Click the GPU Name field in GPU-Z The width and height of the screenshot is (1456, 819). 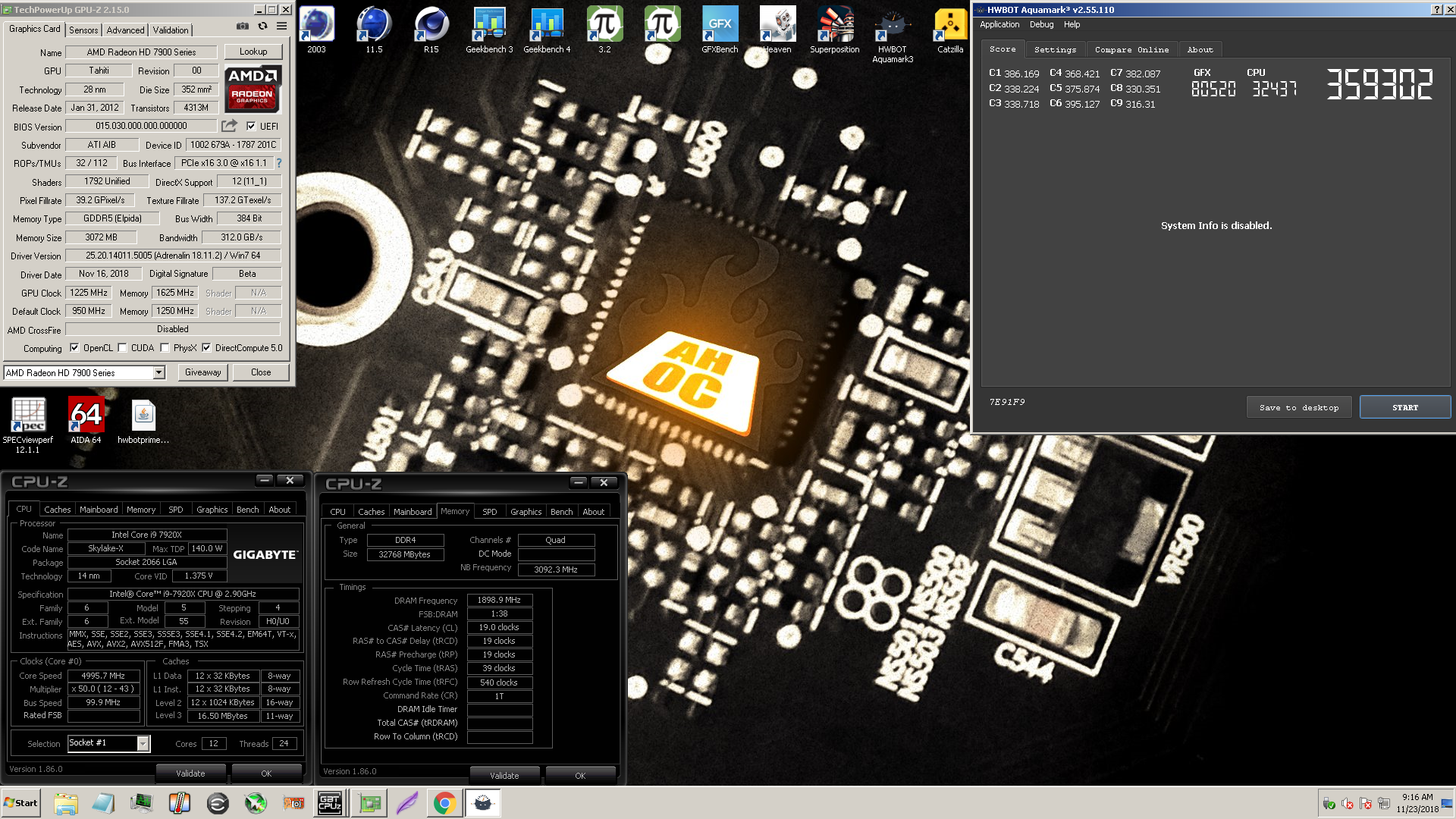pyautogui.click(x=142, y=52)
